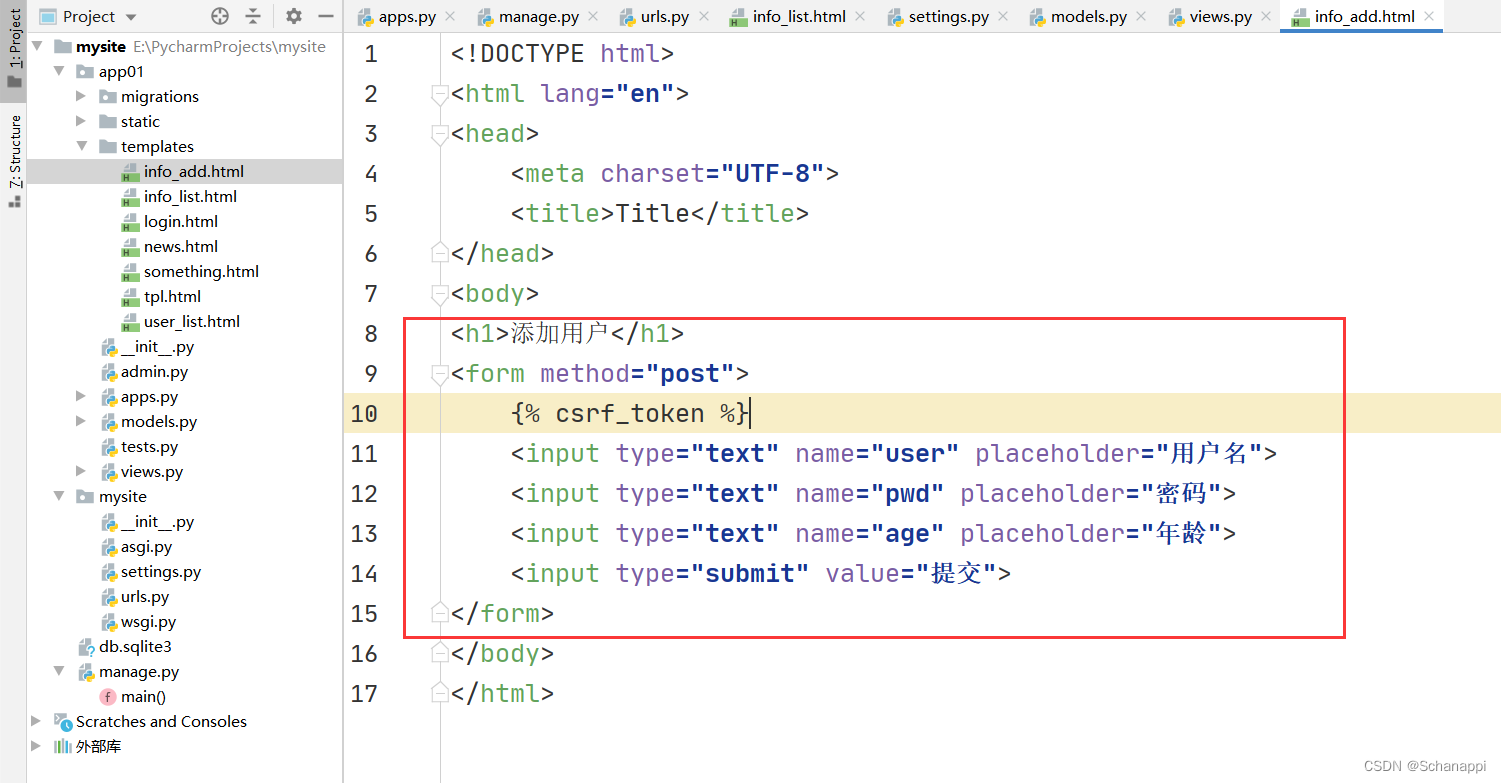Fold the body tag on line 7
This screenshot has height=783, width=1501.
click(439, 294)
